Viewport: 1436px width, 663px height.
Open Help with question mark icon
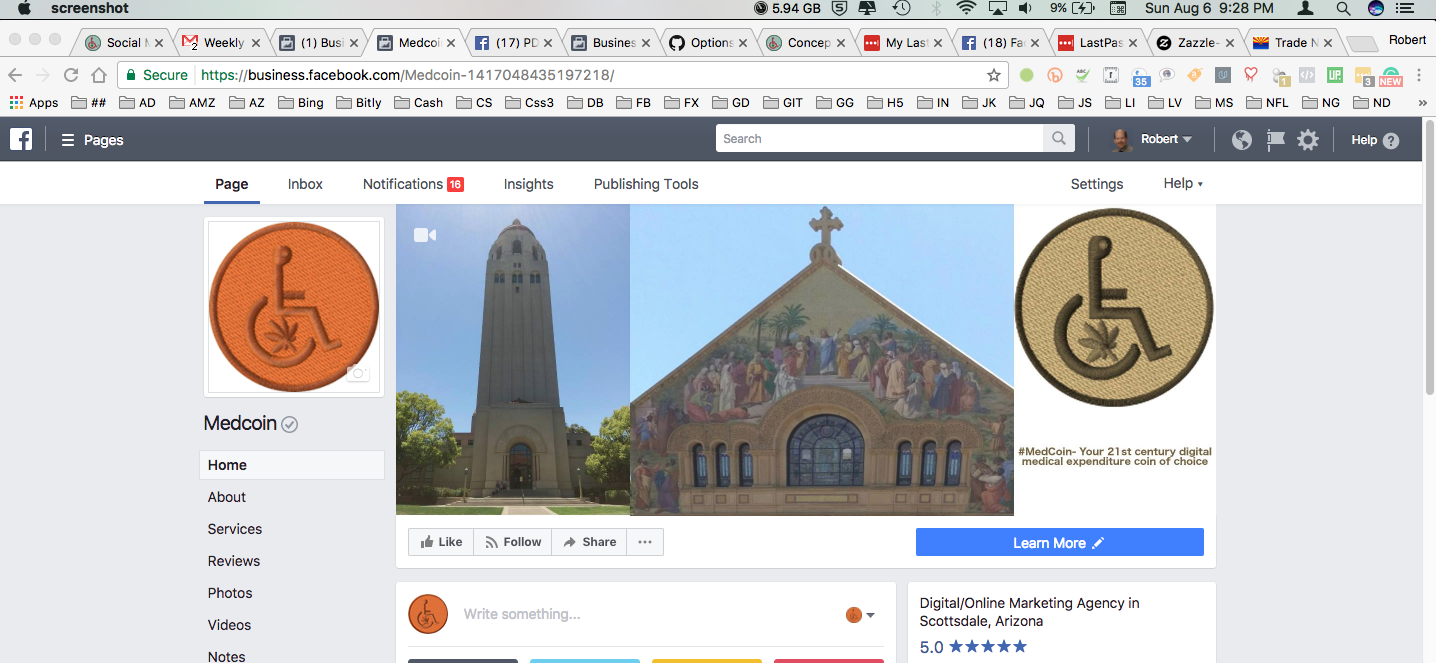pyautogui.click(x=1375, y=140)
